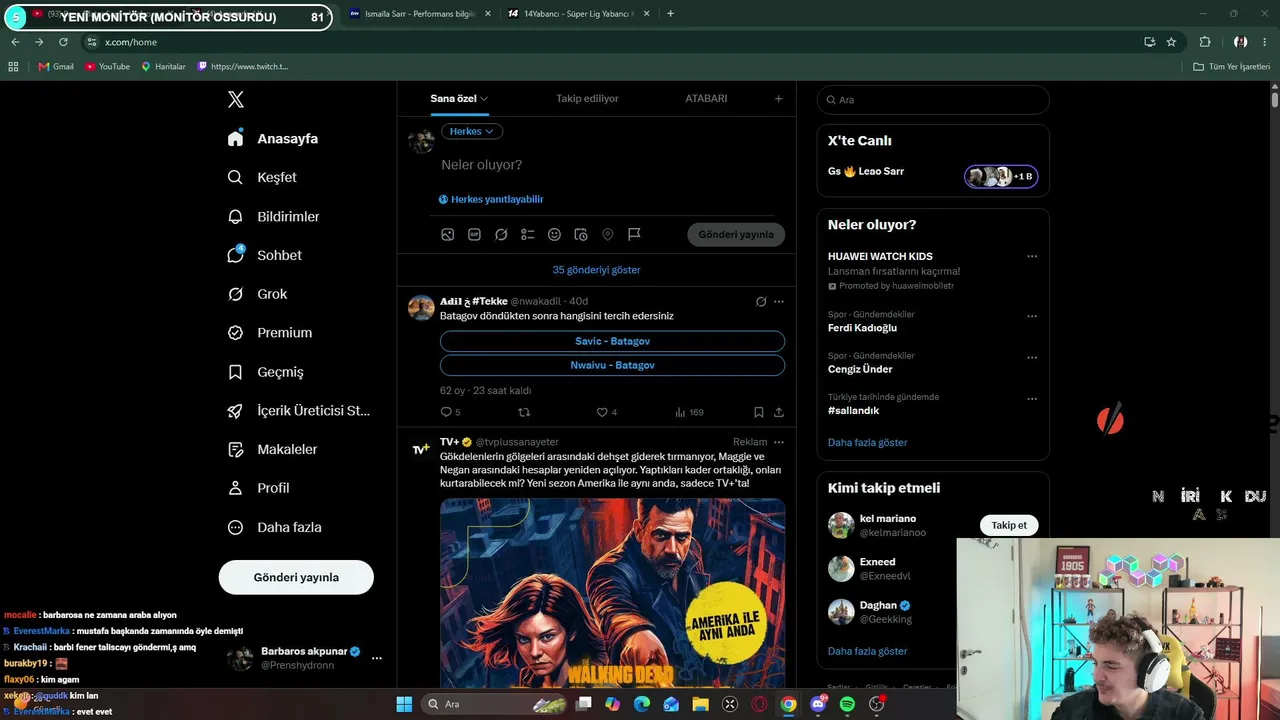Open Geçmiş bookmarks in the sidebar
Screen dimensions: 1280x720
pyautogui.click(x=265, y=372)
